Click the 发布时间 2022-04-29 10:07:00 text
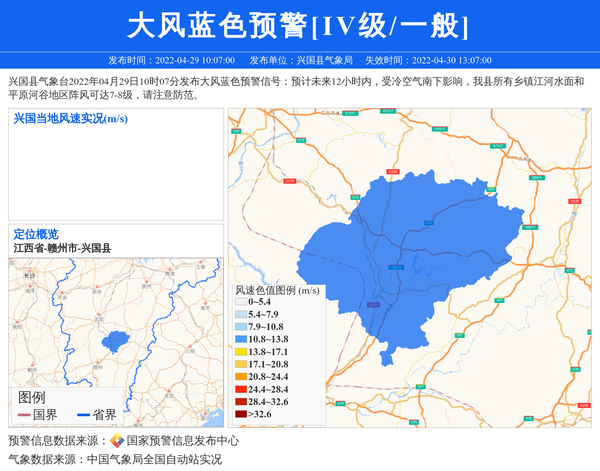600x471 pixels. (171, 61)
